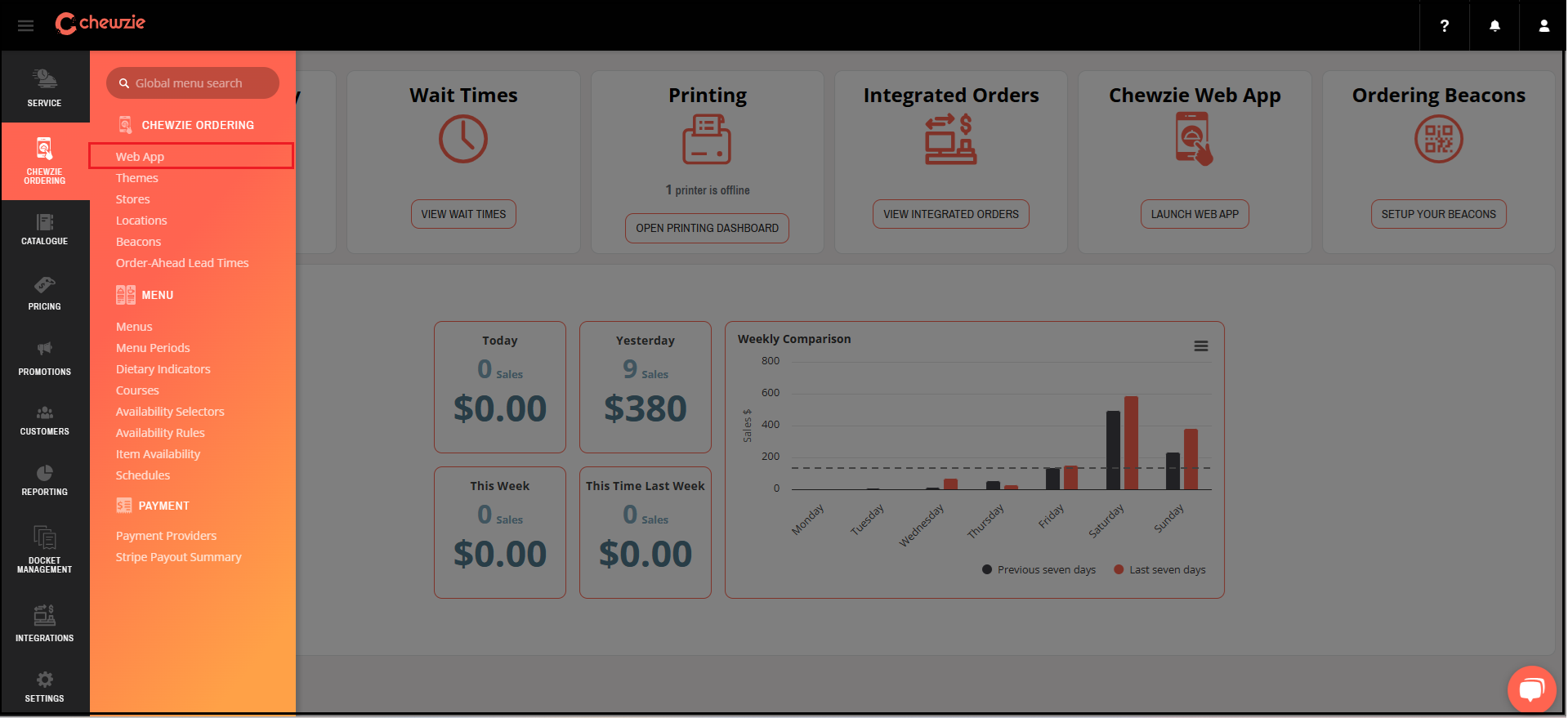This screenshot has width=1568, height=718.
Task: Click the This Week sales card
Action: (x=500, y=533)
